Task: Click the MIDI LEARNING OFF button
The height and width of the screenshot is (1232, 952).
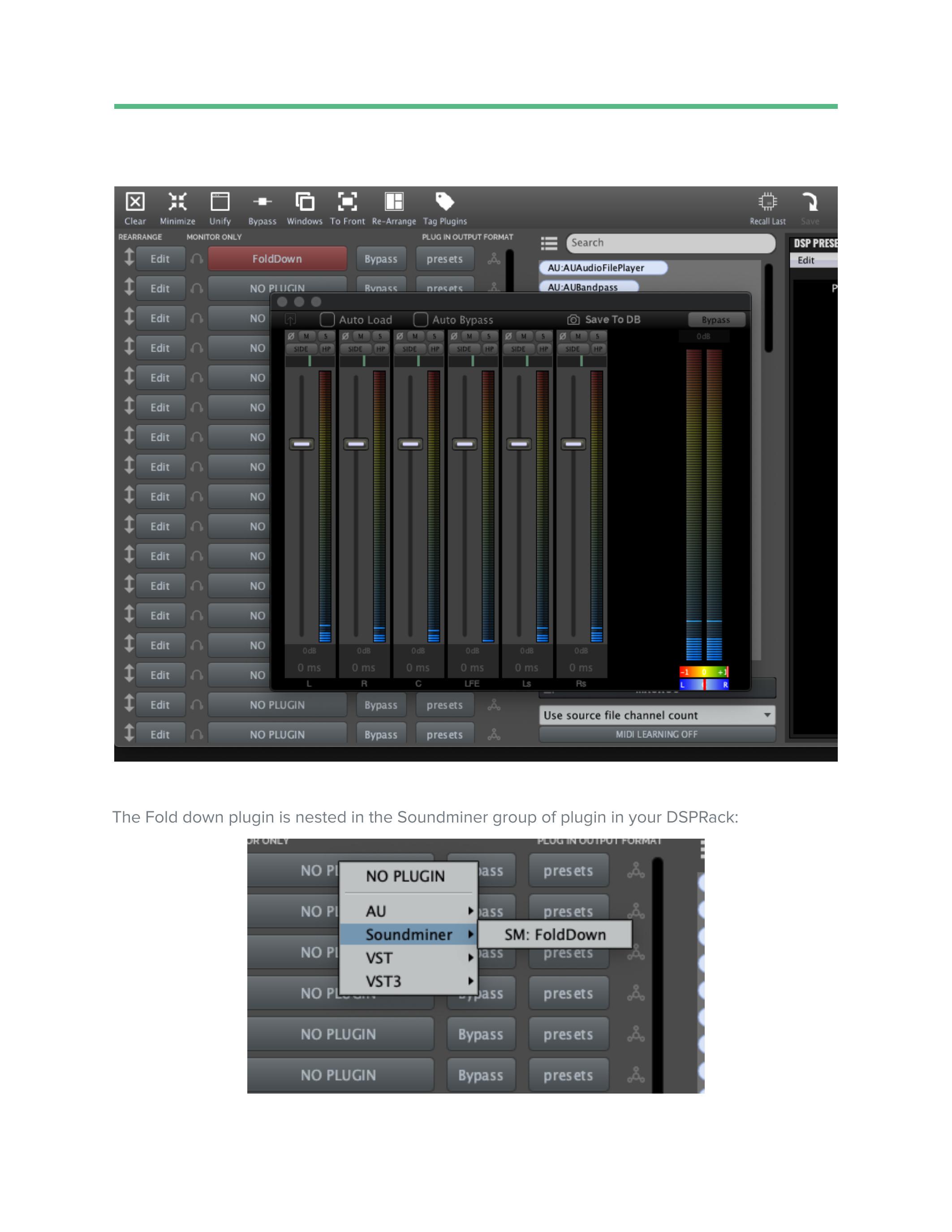Action: (656, 734)
